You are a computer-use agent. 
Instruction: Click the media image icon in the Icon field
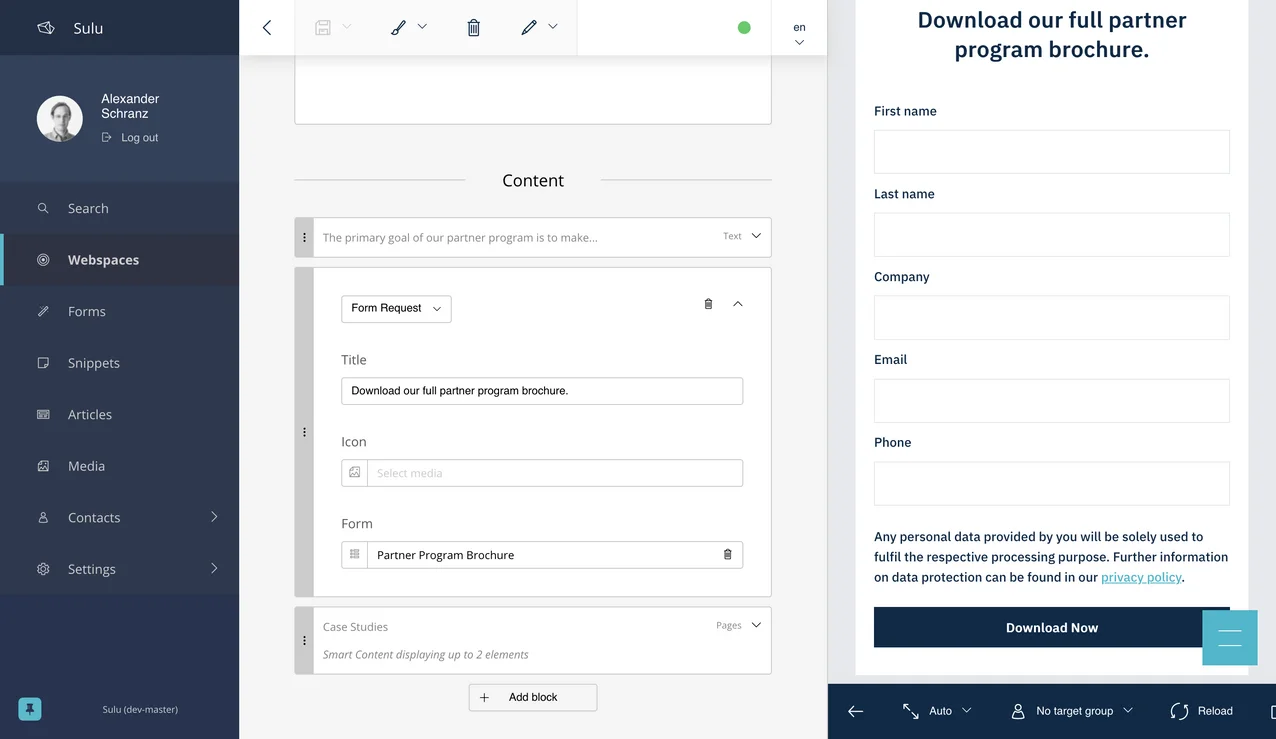coord(355,473)
